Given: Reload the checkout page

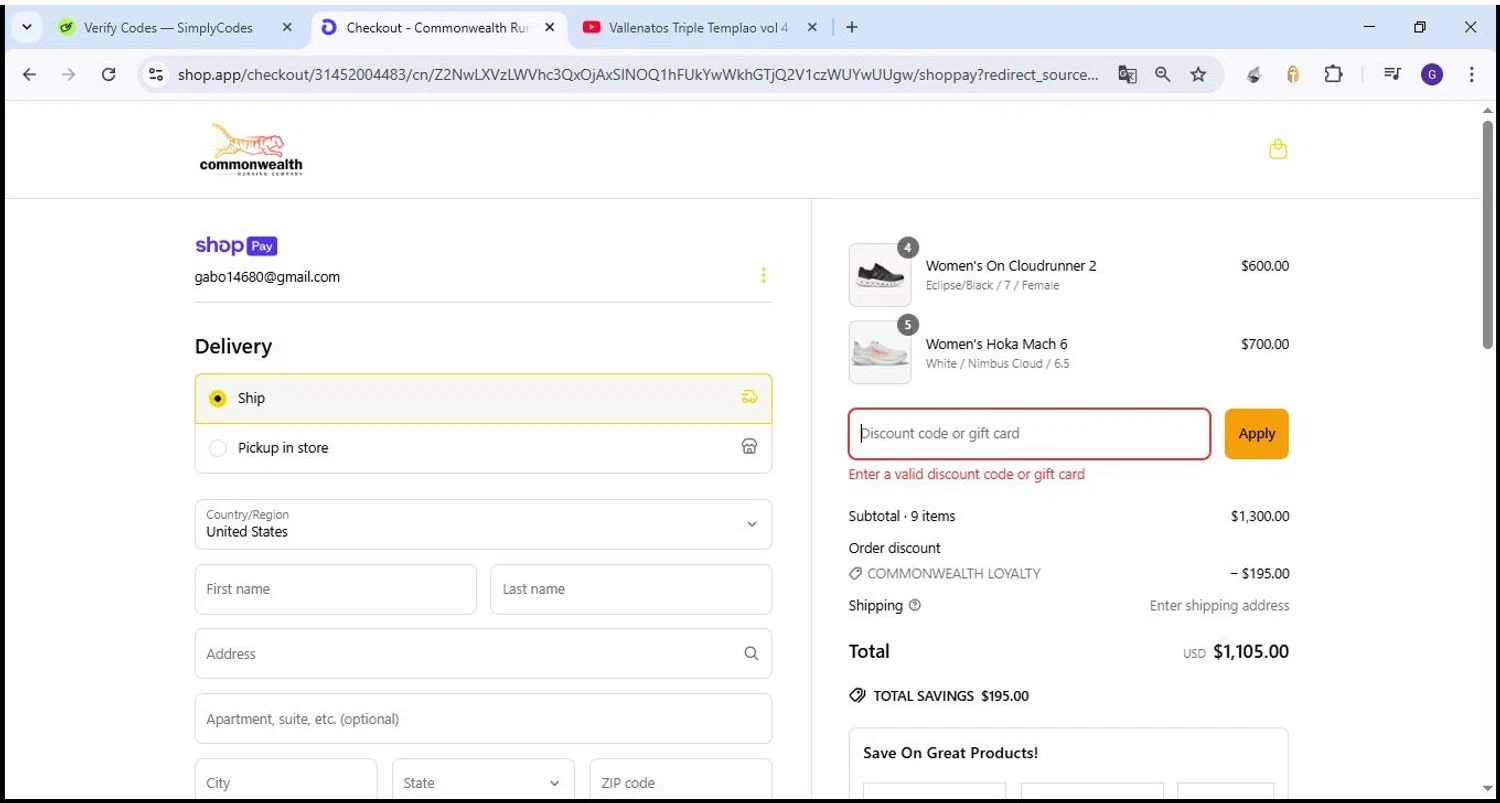Looking at the screenshot, I should coord(108,74).
